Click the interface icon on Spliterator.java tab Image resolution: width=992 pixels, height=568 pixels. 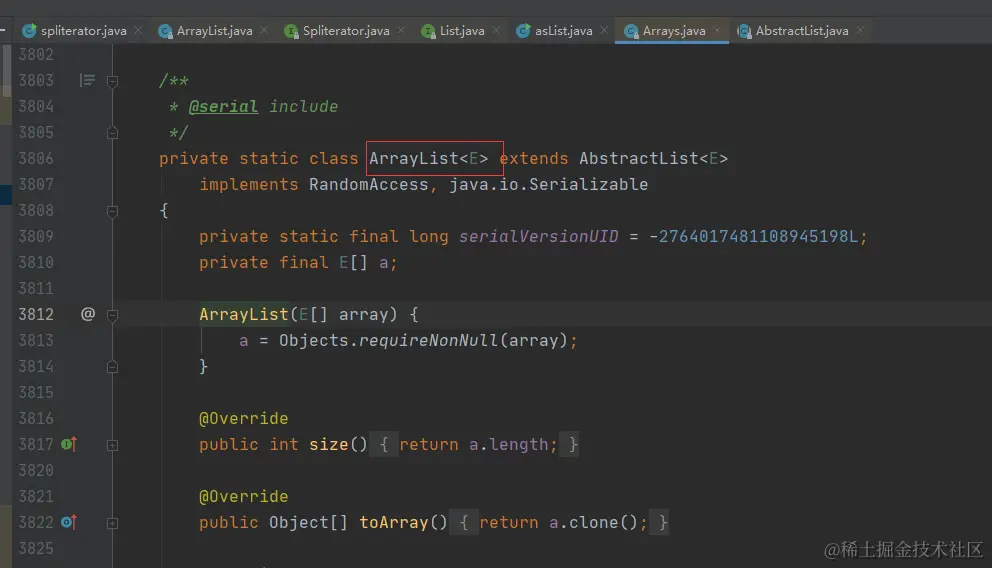tap(291, 30)
